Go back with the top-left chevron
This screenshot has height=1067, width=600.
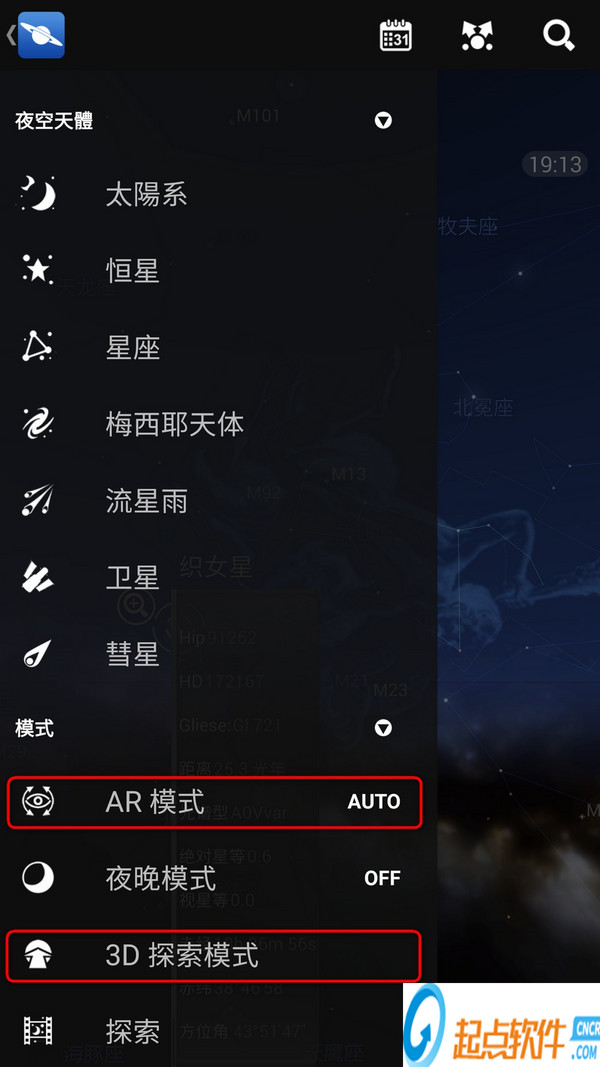10,35
